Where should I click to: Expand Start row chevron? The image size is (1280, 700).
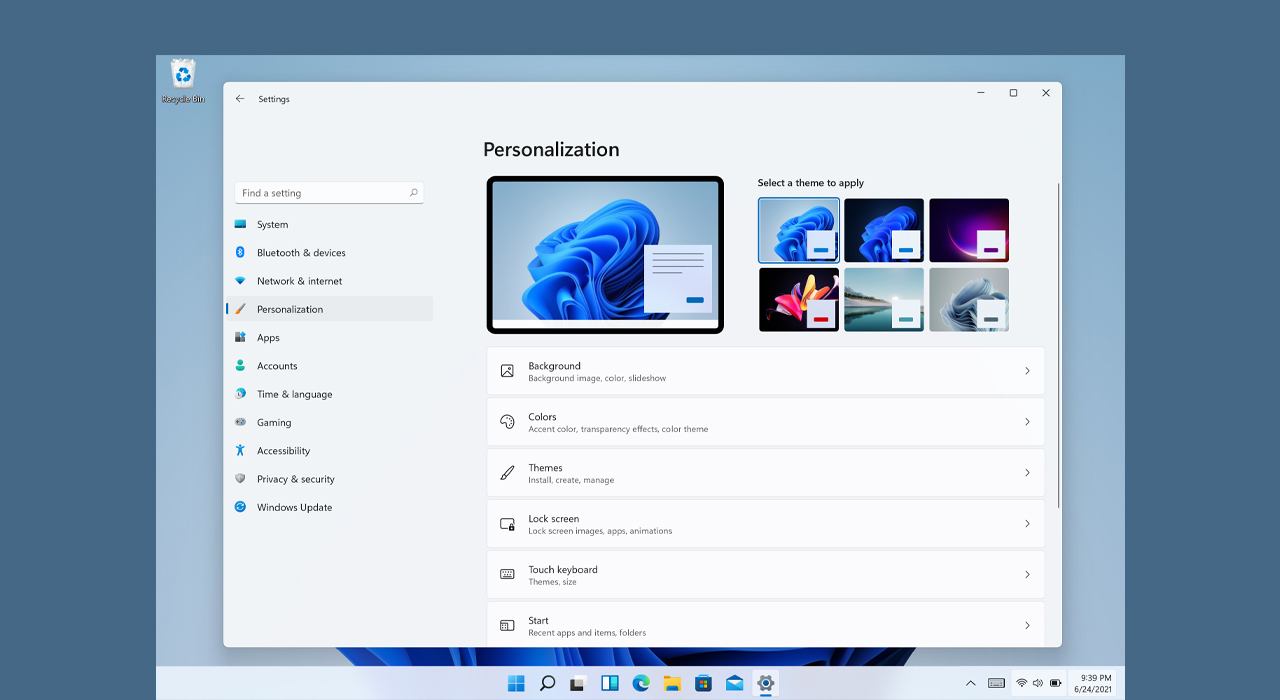pyautogui.click(x=1027, y=625)
